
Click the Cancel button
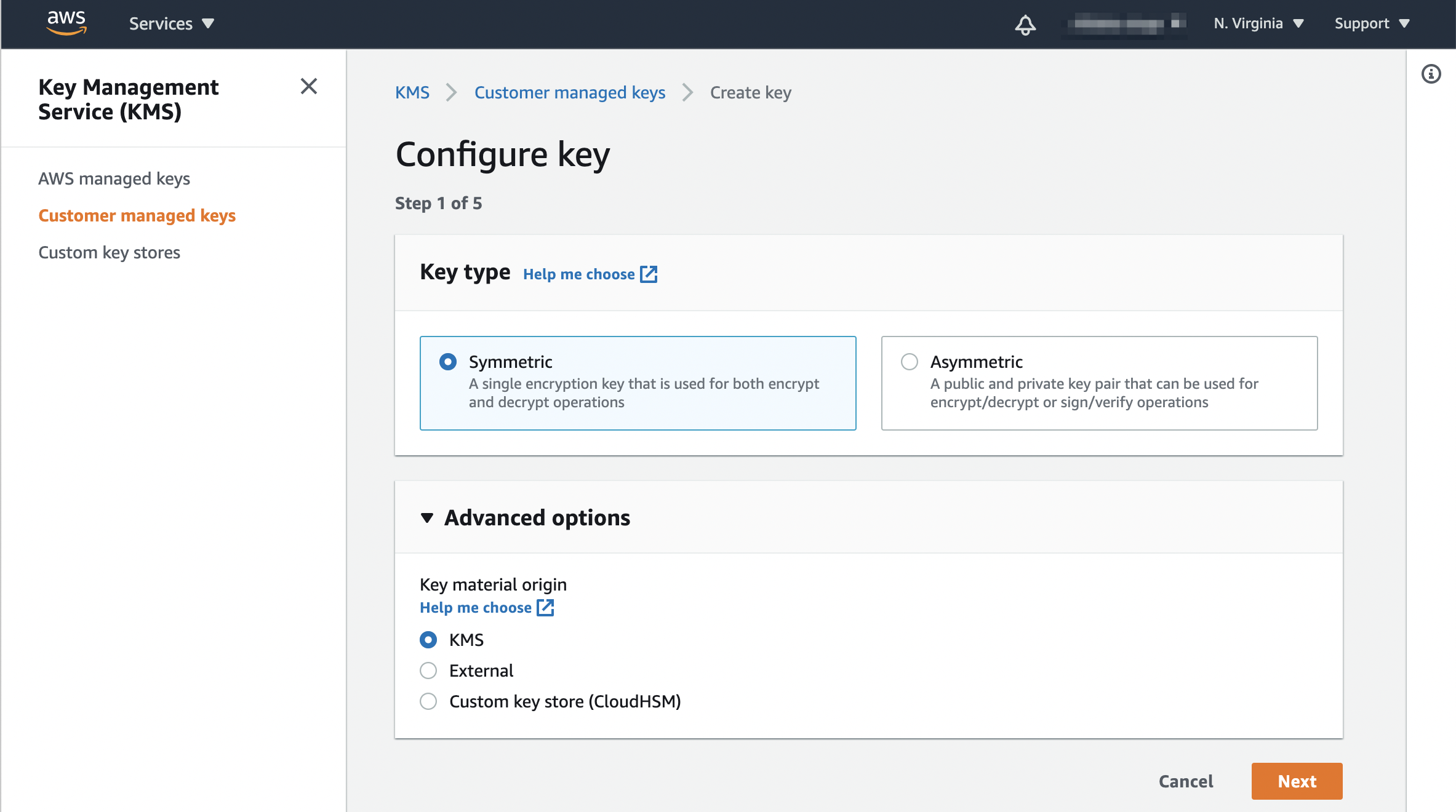point(1185,781)
